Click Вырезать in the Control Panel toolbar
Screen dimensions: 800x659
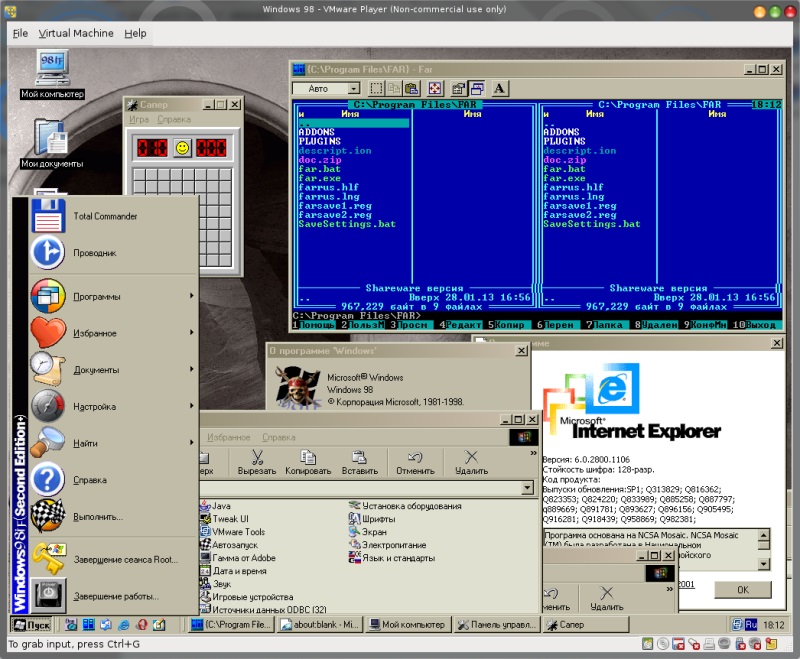point(257,463)
